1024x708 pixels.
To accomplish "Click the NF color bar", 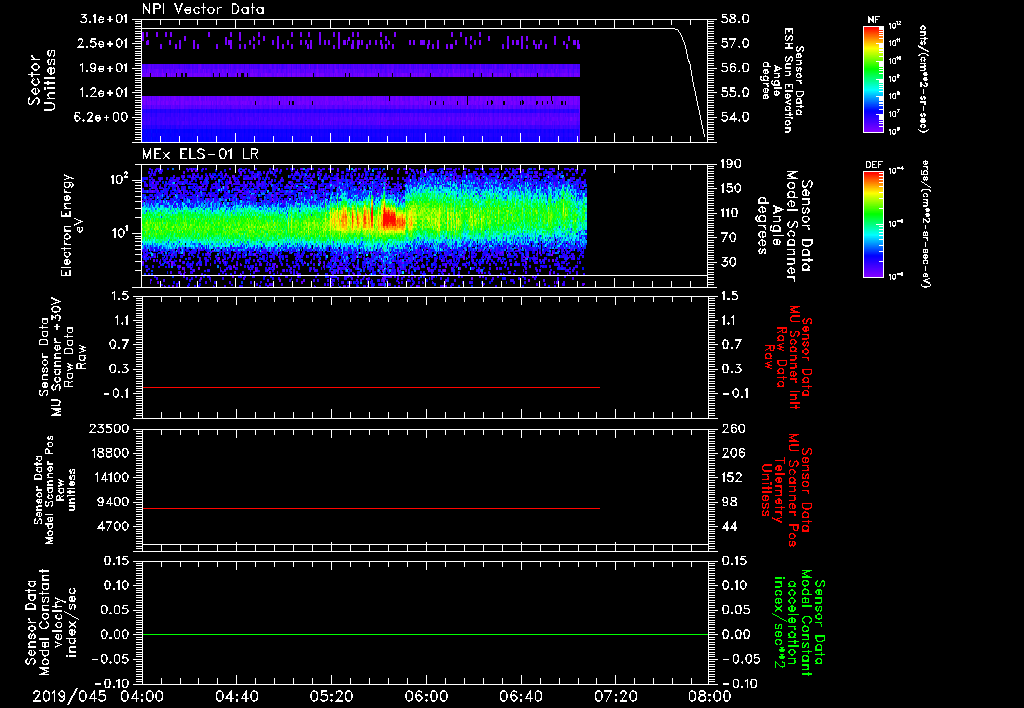I will (x=873, y=78).
